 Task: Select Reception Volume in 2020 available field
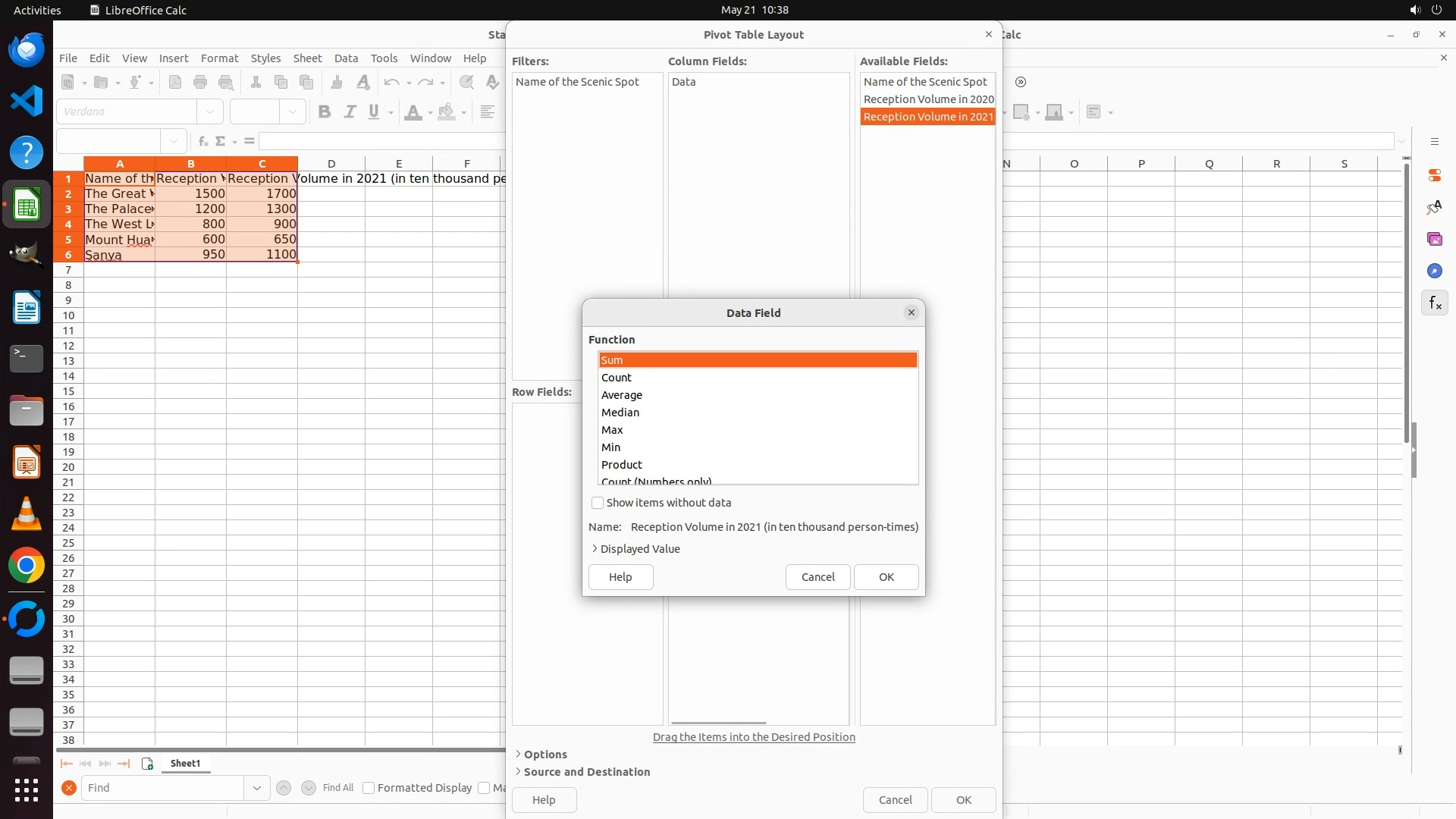[928, 99]
